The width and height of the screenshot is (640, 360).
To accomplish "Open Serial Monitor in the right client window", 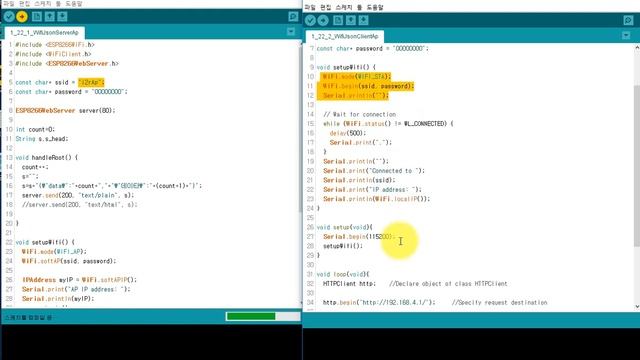I will 628,20.
